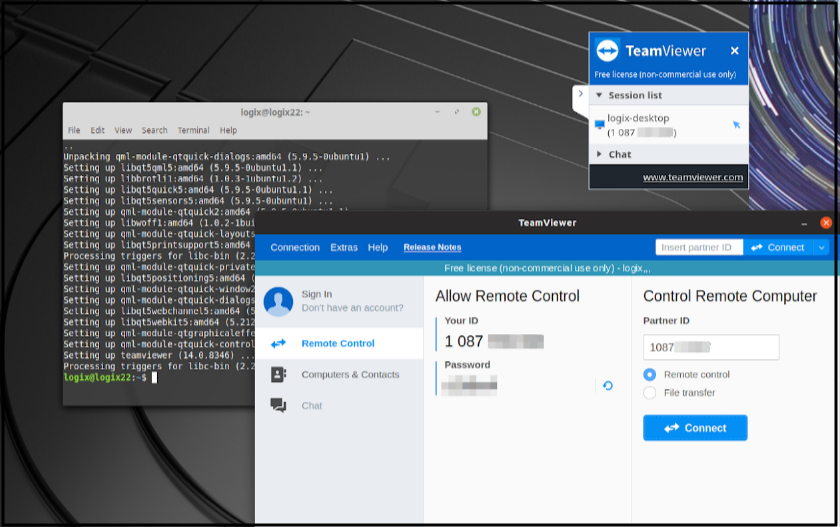Screen dimensions: 840x527
Task: Open the terminal Search menu
Action: [x=154, y=130]
